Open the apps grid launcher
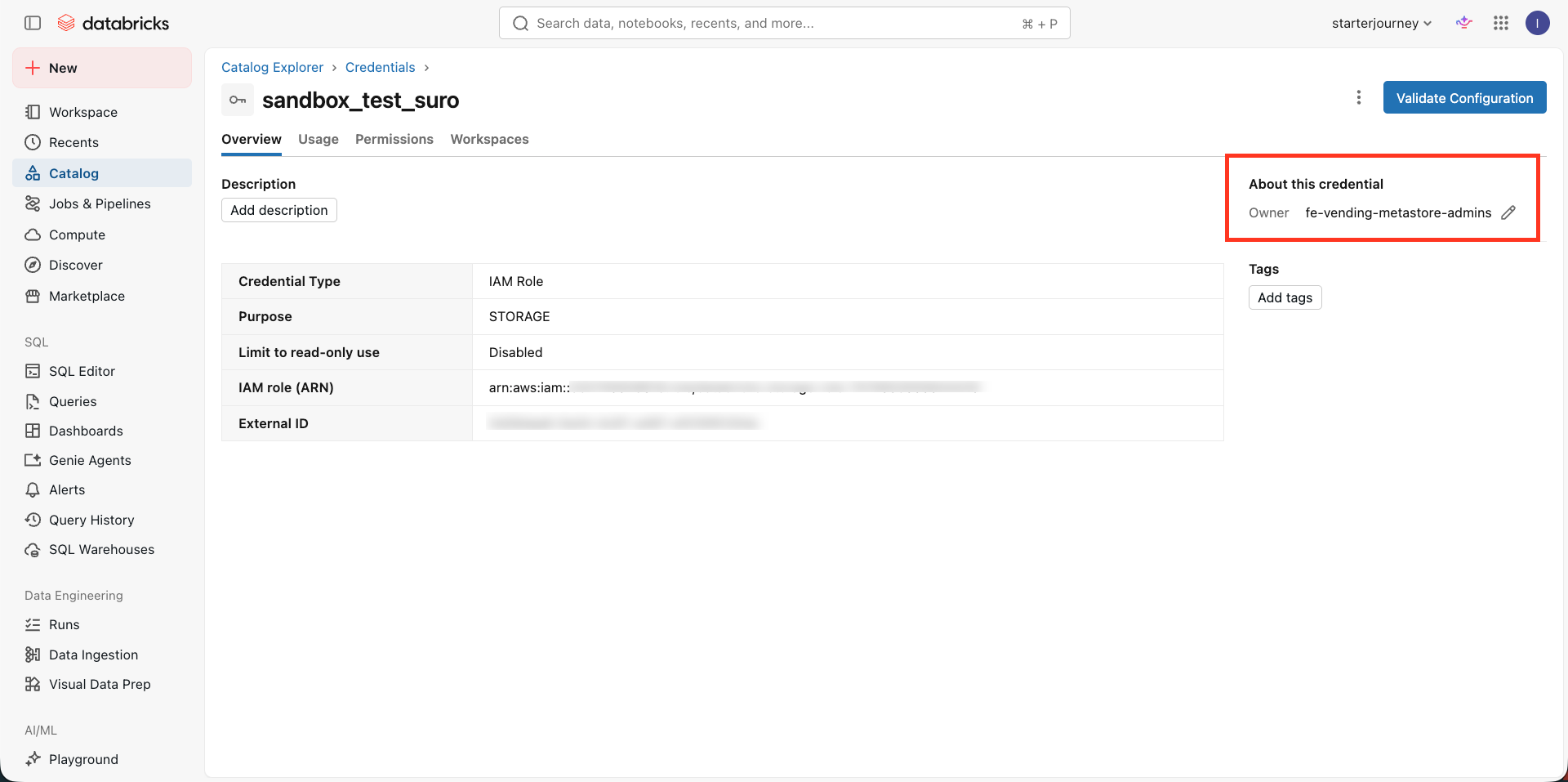This screenshot has height=782, width=1568. pyautogui.click(x=1501, y=23)
